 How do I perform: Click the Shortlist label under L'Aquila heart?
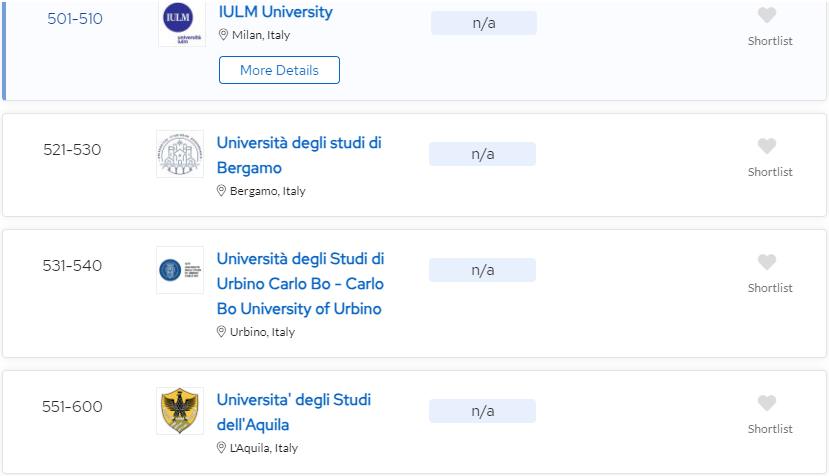pos(770,429)
